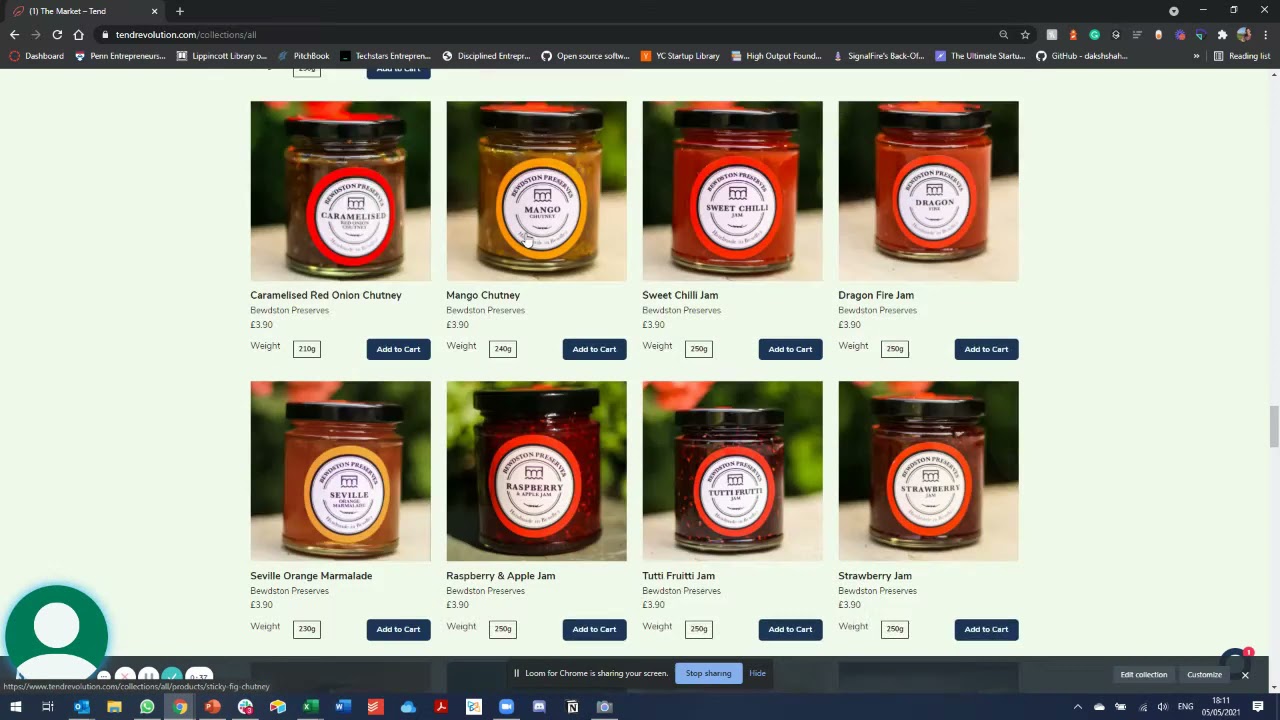This screenshot has height=720, width=1280.
Task: Open weight 240g selector for Mango Chutney
Action: coord(503,349)
